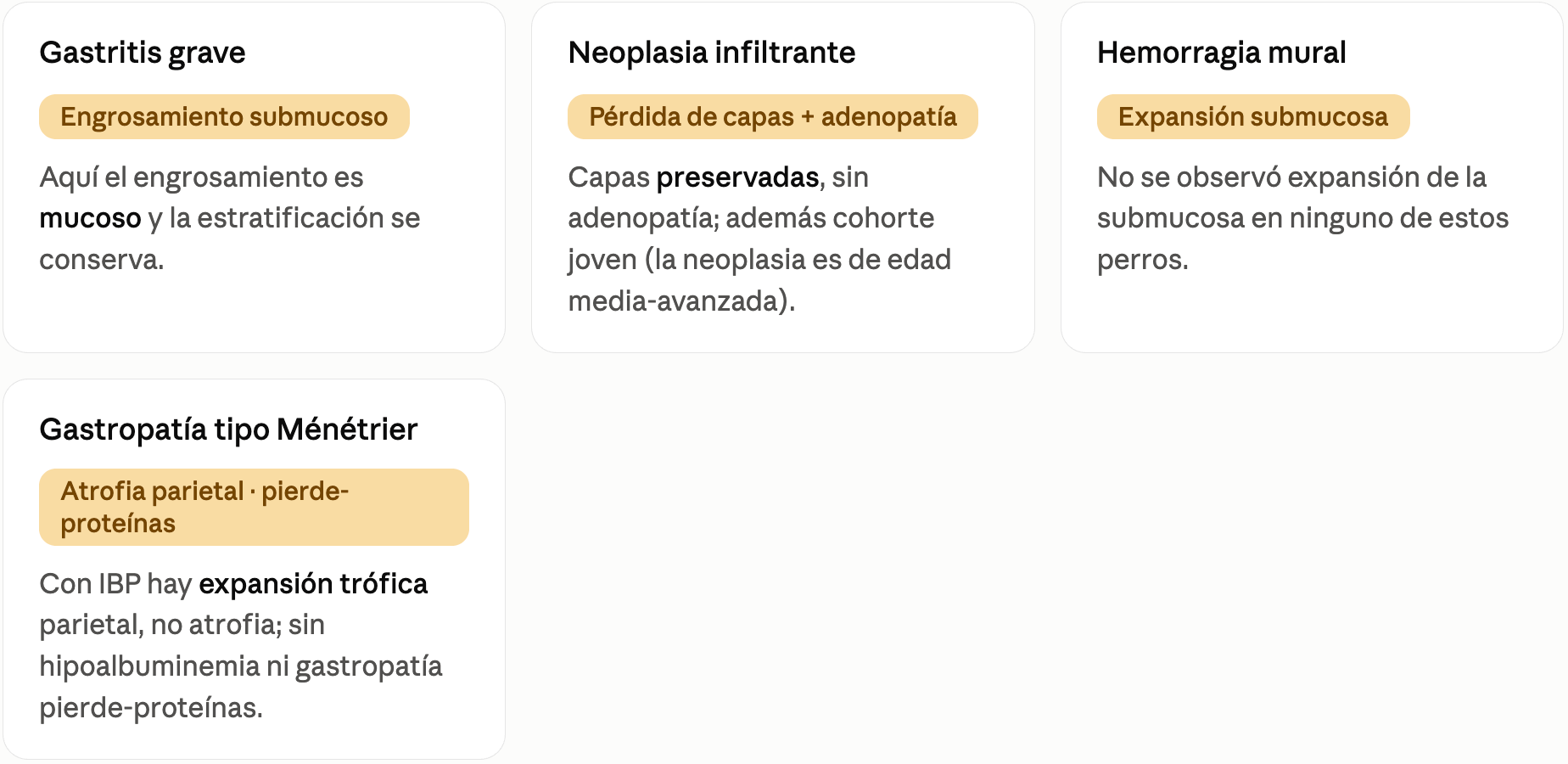Click the 'Con IBP hay' text
Image resolution: width=1568 pixels, height=764 pixels.
115,584
